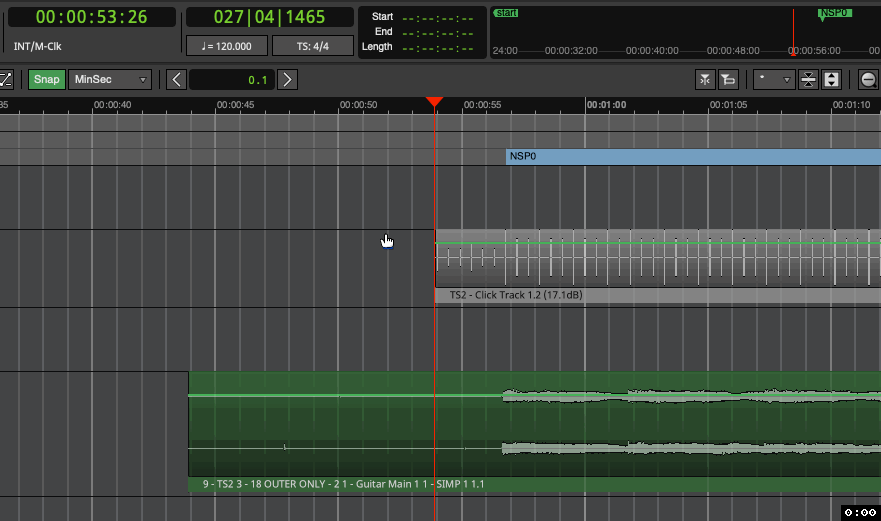Click the 0.1 grid value field
The image size is (881, 521).
231,80
